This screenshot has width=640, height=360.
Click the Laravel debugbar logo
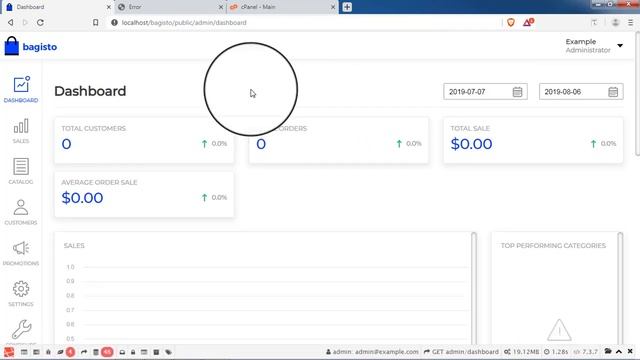point(9,352)
